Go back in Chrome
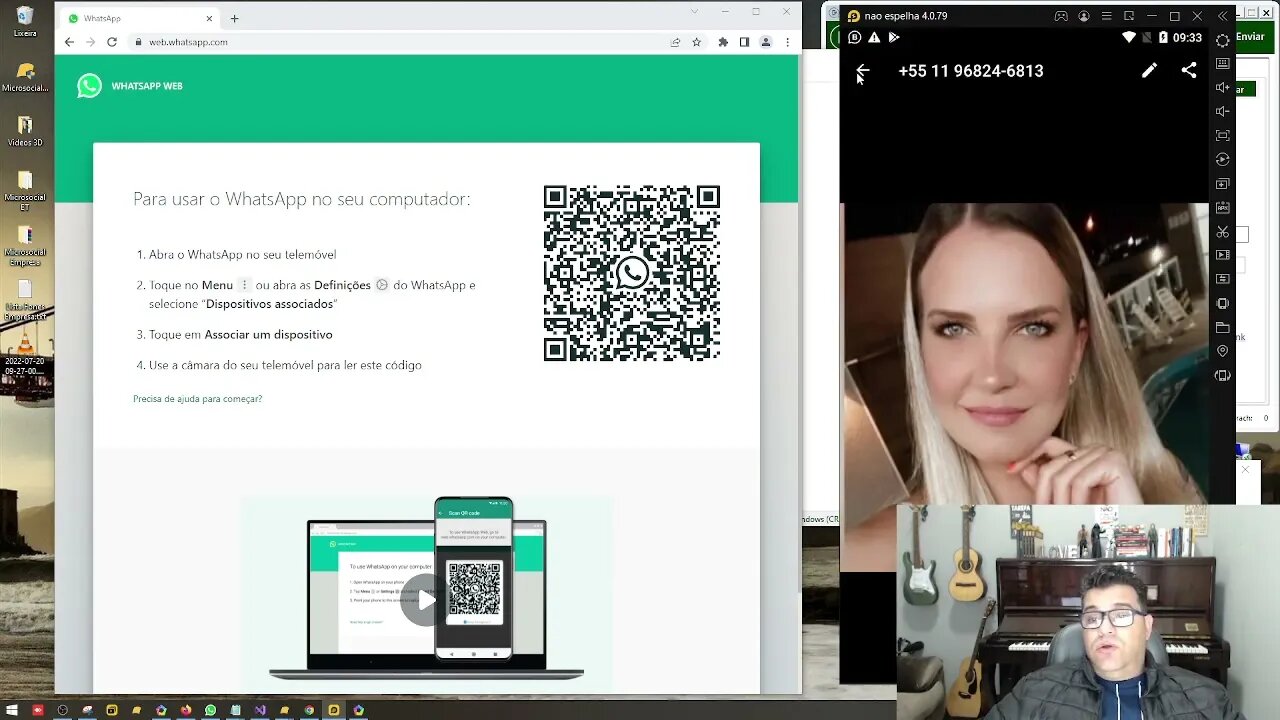The width and height of the screenshot is (1280, 720). click(x=69, y=42)
